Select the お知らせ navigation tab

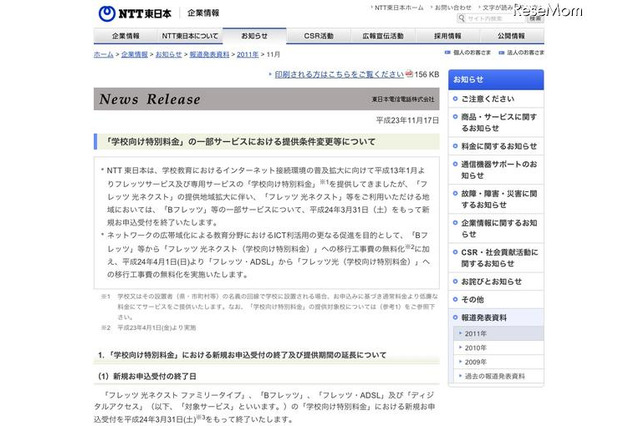click(254, 36)
